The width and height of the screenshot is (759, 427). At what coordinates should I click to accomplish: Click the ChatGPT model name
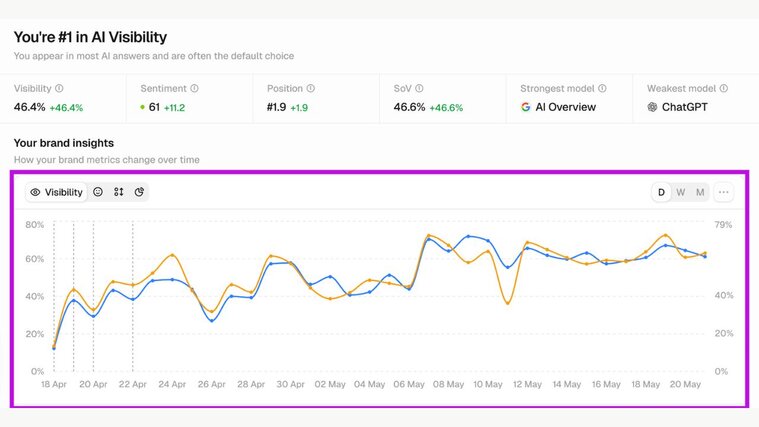(684, 107)
